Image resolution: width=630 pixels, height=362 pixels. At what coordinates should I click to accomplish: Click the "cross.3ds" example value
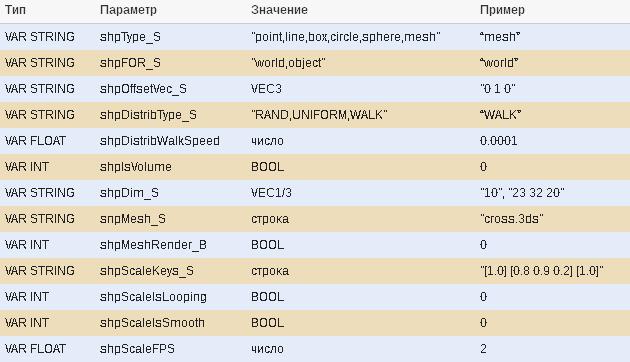tap(511, 219)
